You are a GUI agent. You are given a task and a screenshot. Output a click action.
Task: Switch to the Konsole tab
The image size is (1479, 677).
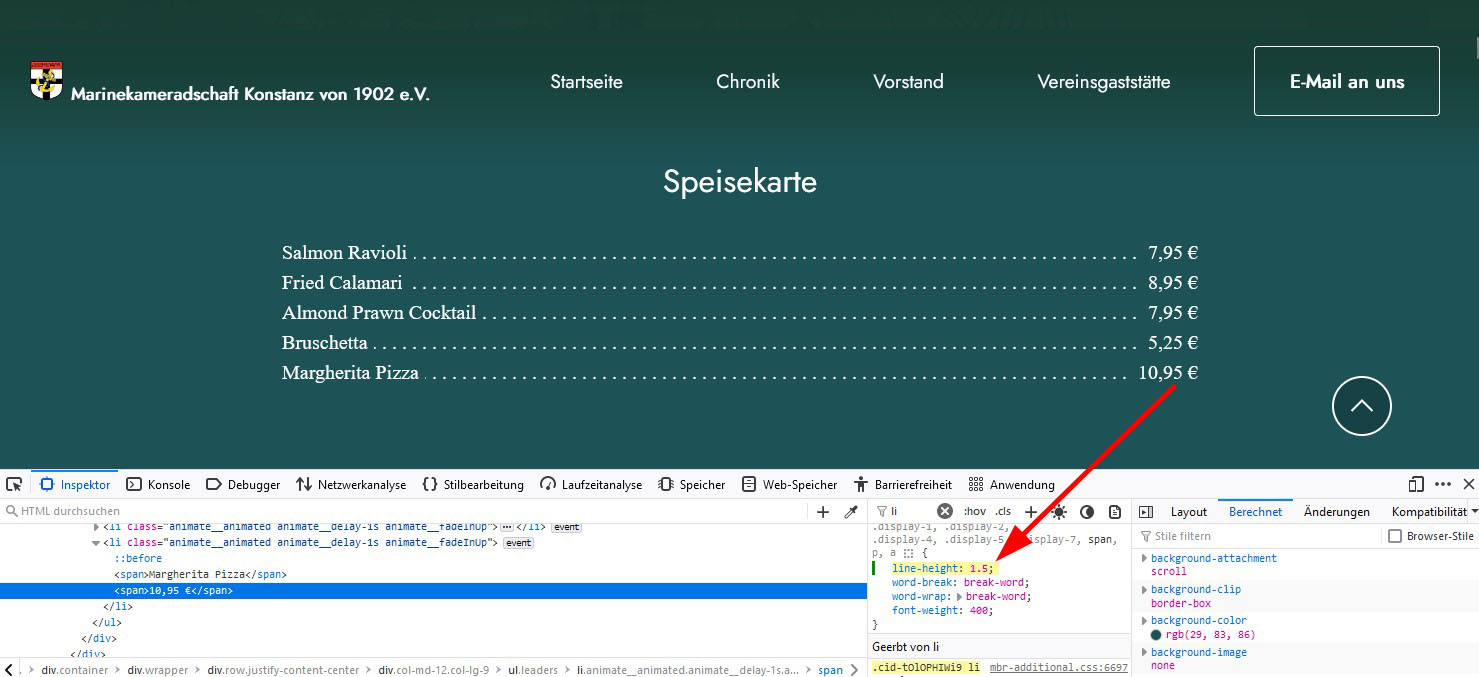(158, 485)
